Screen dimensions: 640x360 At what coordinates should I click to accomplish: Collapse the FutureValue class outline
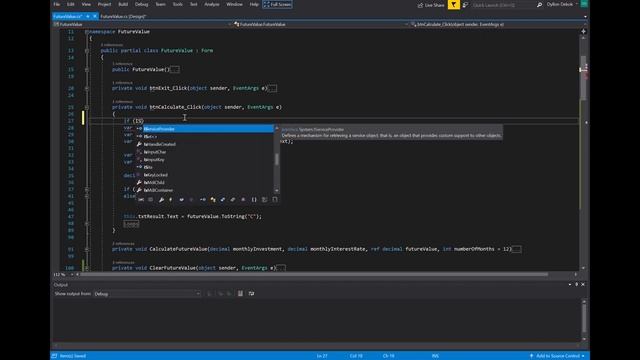87,51
